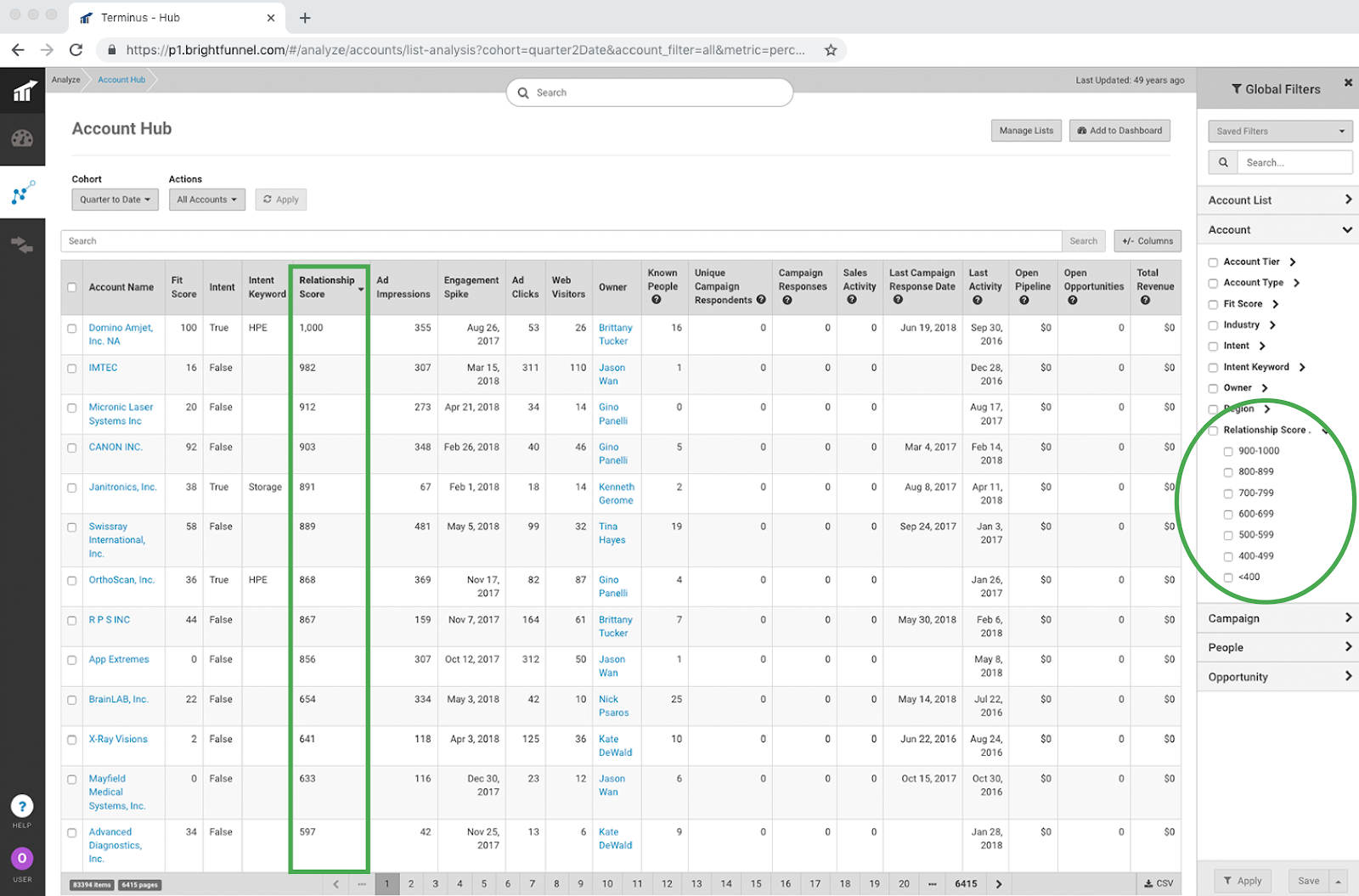Click the Open Opportunities info icon

pyautogui.click(x=1072, y=300)
